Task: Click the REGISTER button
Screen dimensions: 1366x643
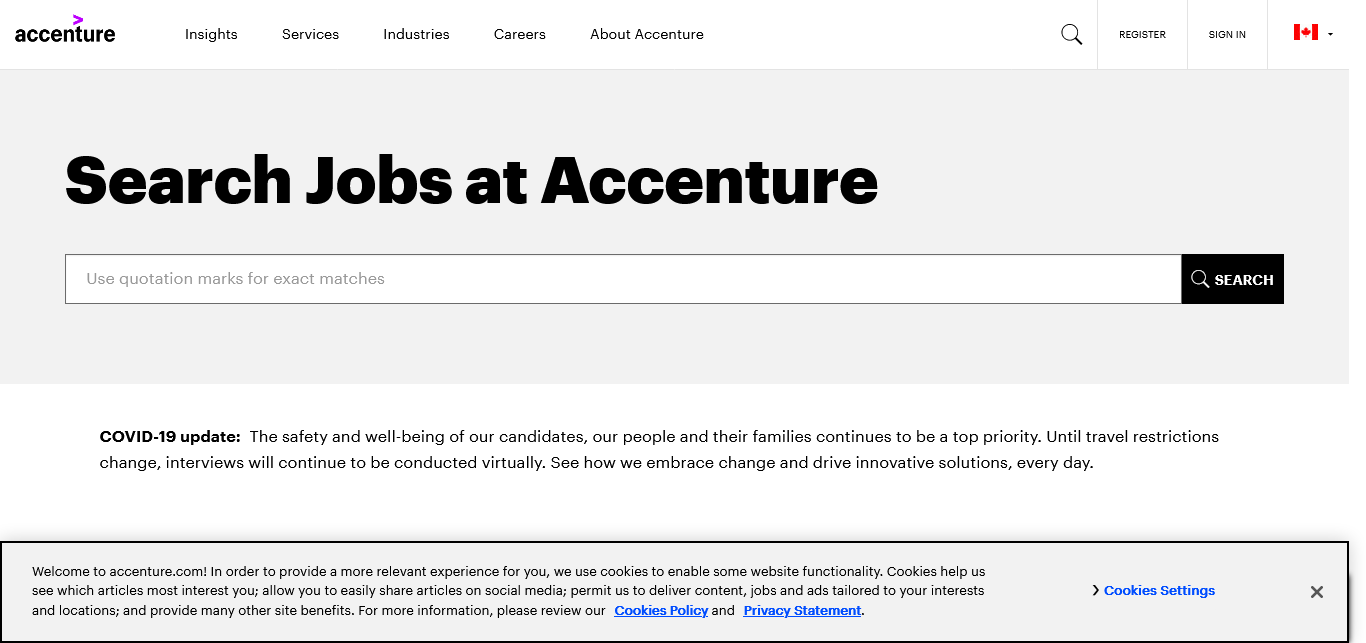Action: pos(1142,35)
